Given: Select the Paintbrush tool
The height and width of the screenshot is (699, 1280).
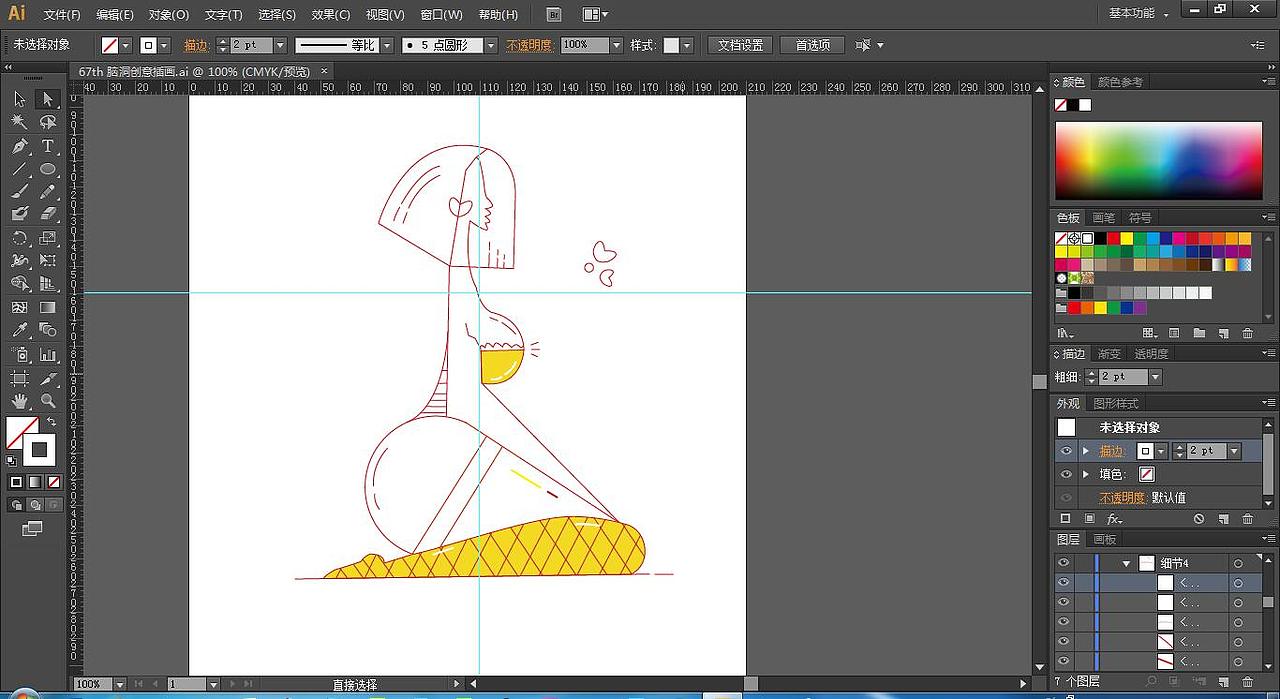Looking at the screenshot, I should click(x=19, y=192).
